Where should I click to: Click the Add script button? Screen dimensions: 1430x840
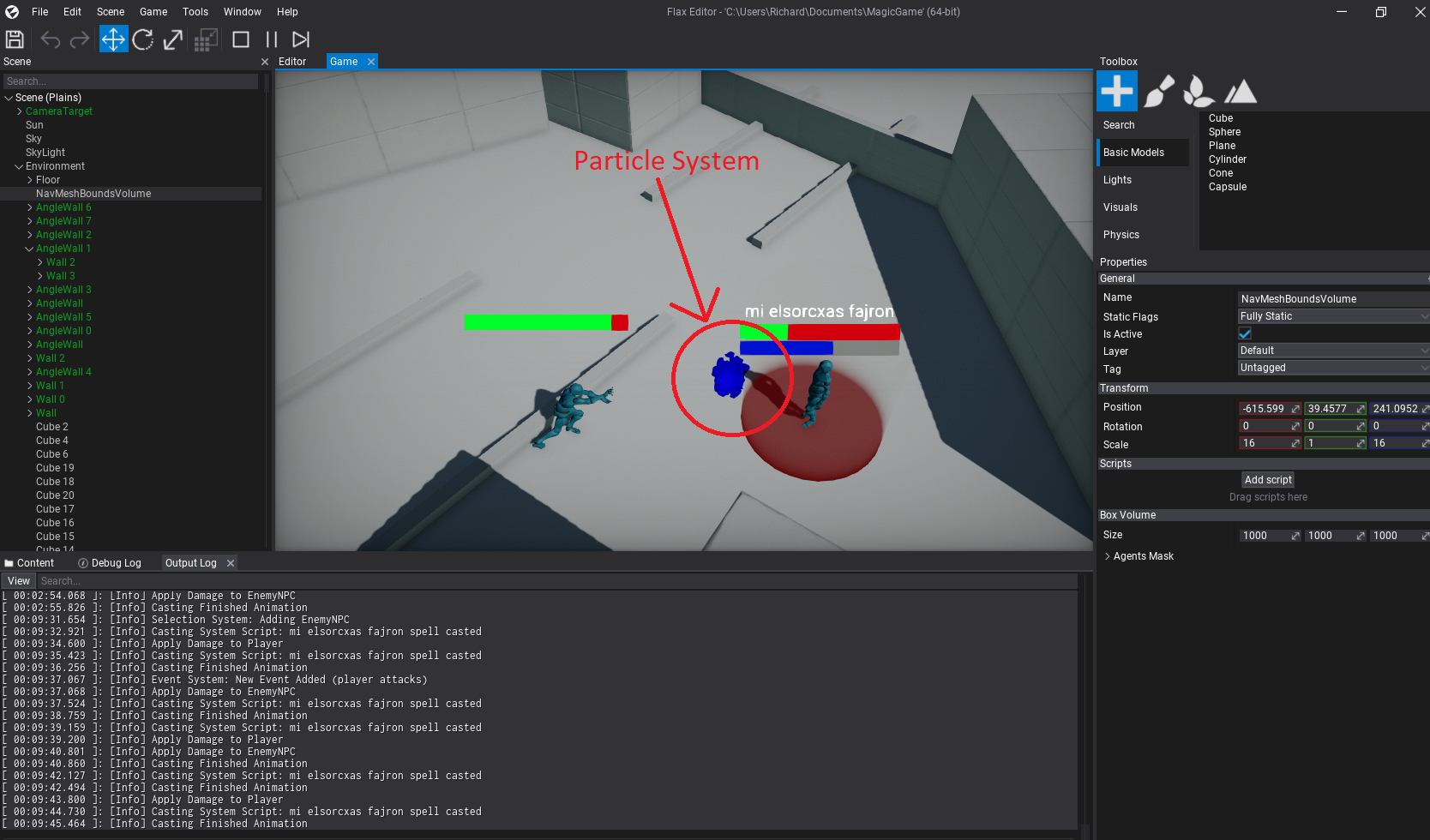click(1268, 479)
